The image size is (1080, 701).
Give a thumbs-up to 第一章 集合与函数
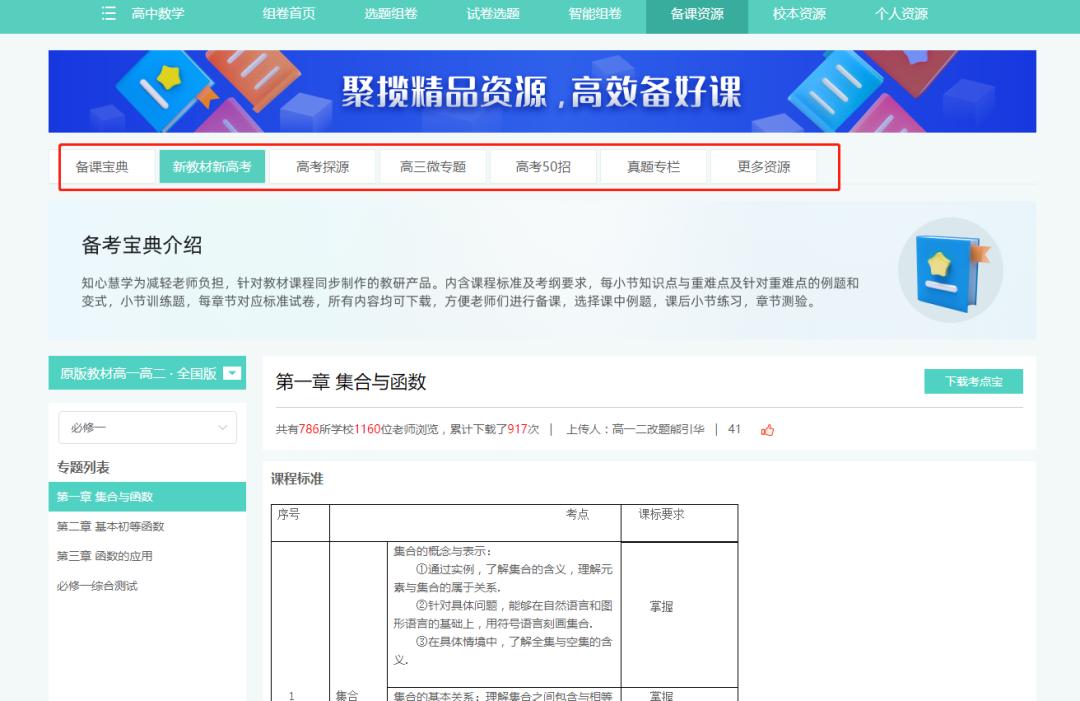click(x=768, y=430)
